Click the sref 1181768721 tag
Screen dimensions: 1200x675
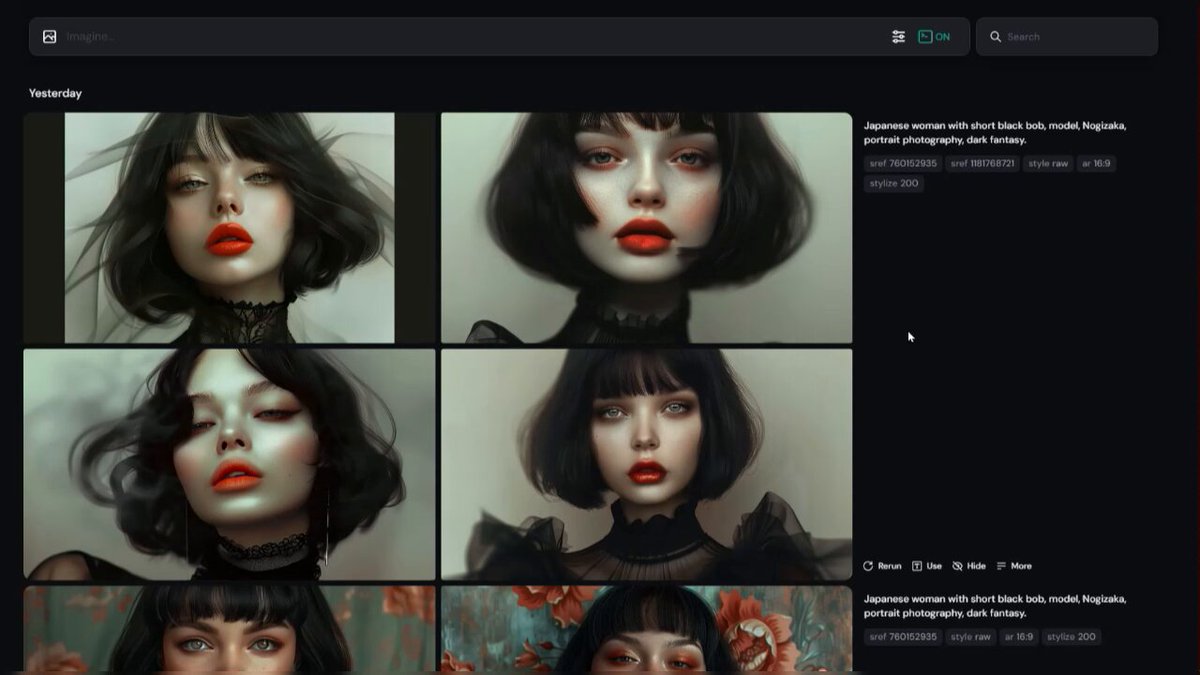(983, 164)
